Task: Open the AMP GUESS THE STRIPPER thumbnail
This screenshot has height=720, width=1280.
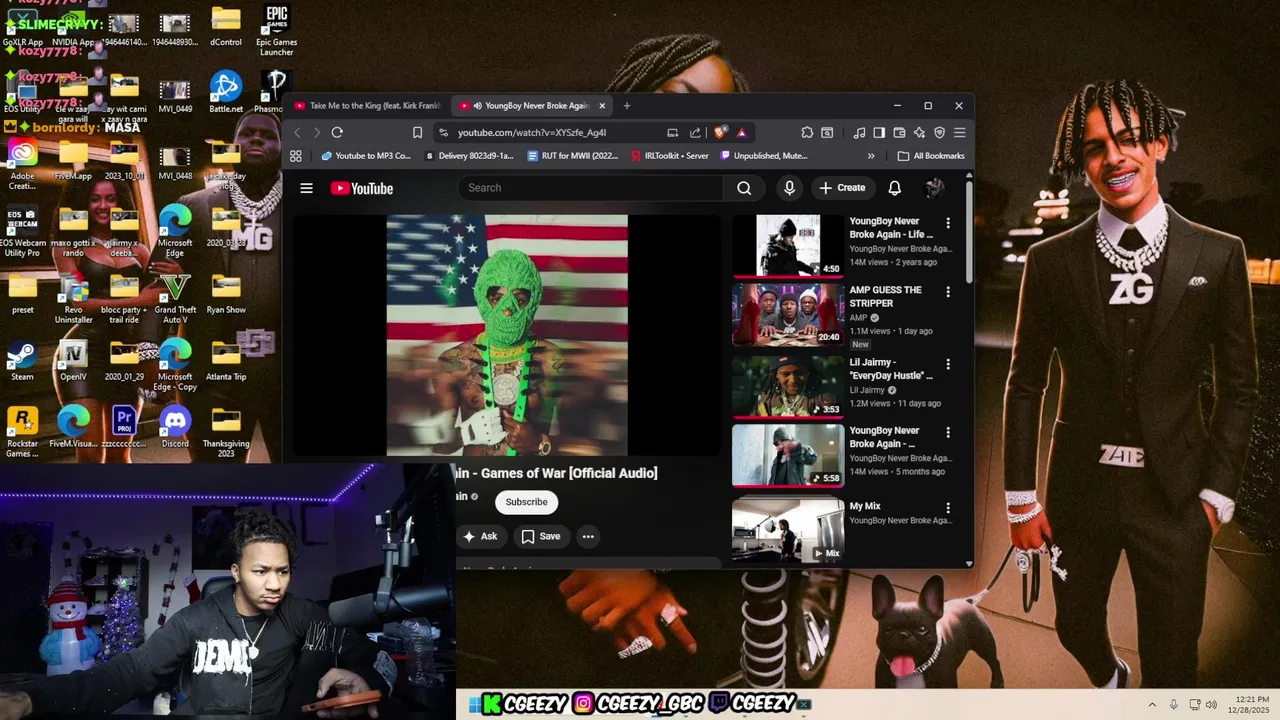Action: [788, 315]
